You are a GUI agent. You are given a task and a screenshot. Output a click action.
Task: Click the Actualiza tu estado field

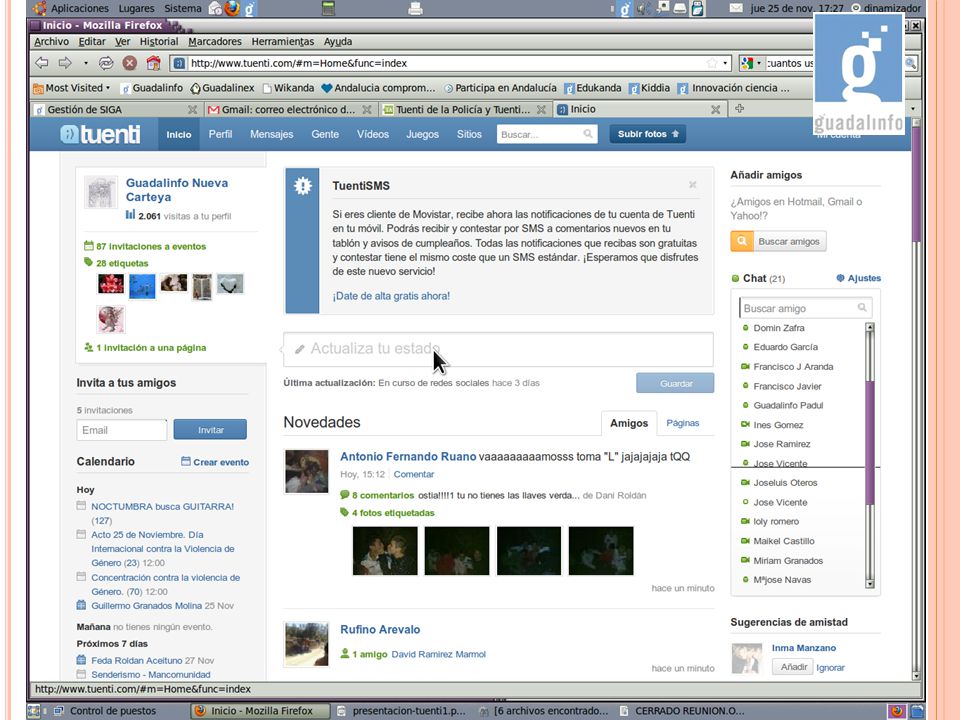[x=498, y=349]
